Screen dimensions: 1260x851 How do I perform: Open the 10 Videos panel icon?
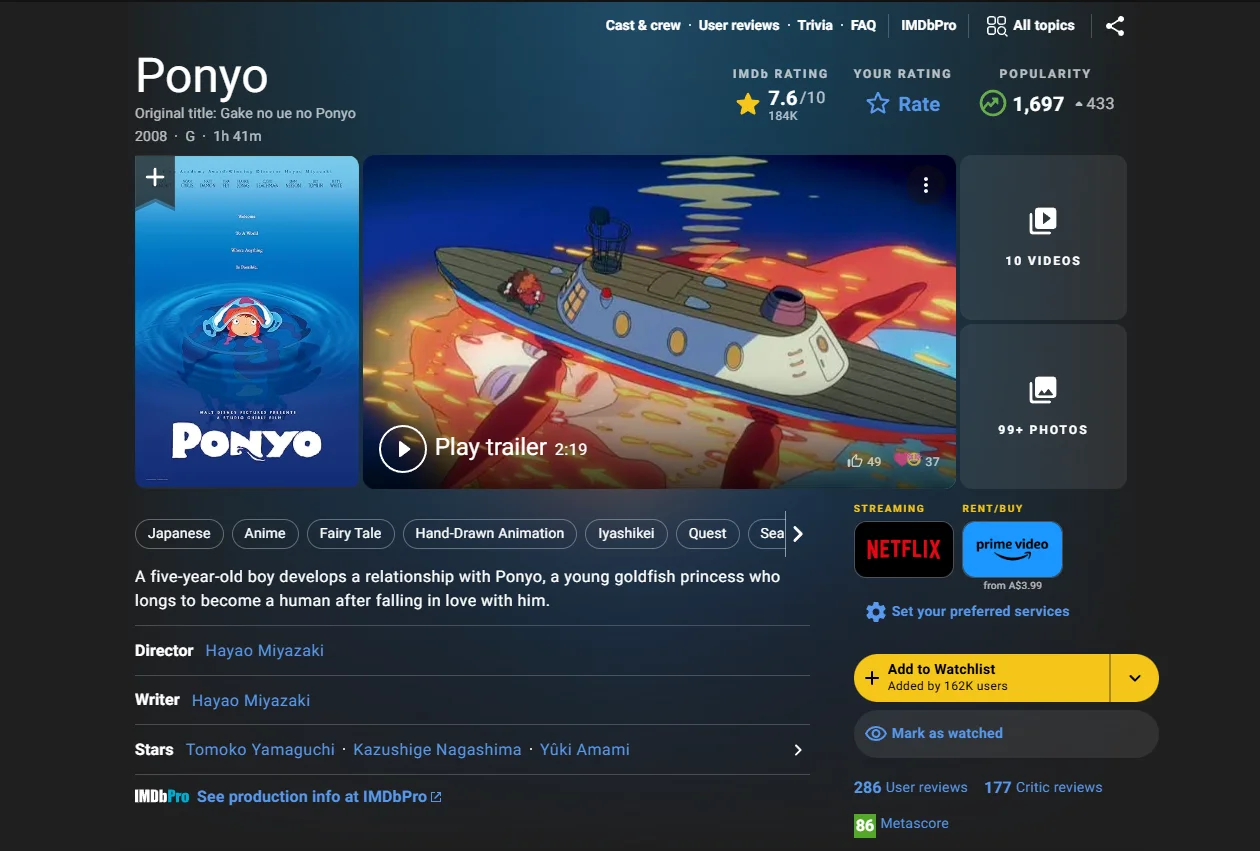1042,222
